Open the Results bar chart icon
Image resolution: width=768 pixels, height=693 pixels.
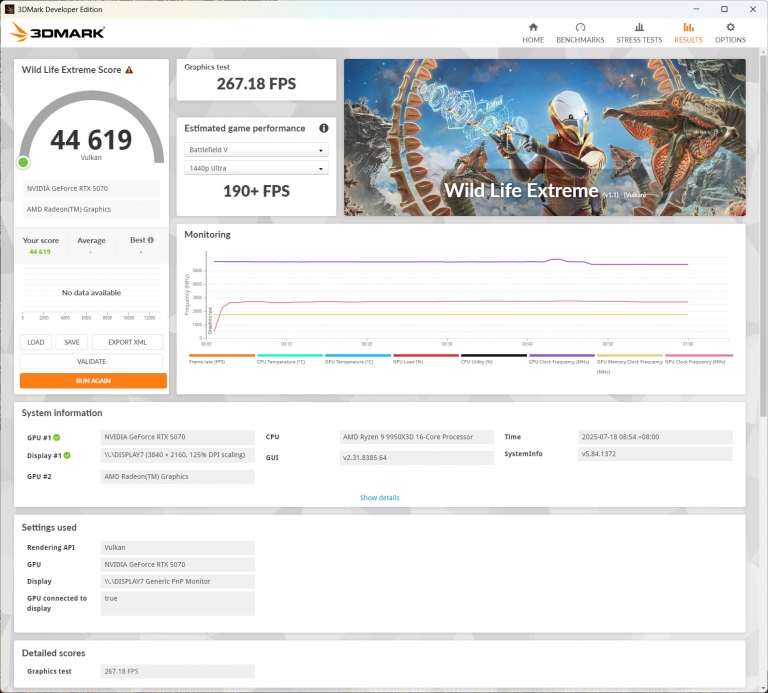point(688,27)
